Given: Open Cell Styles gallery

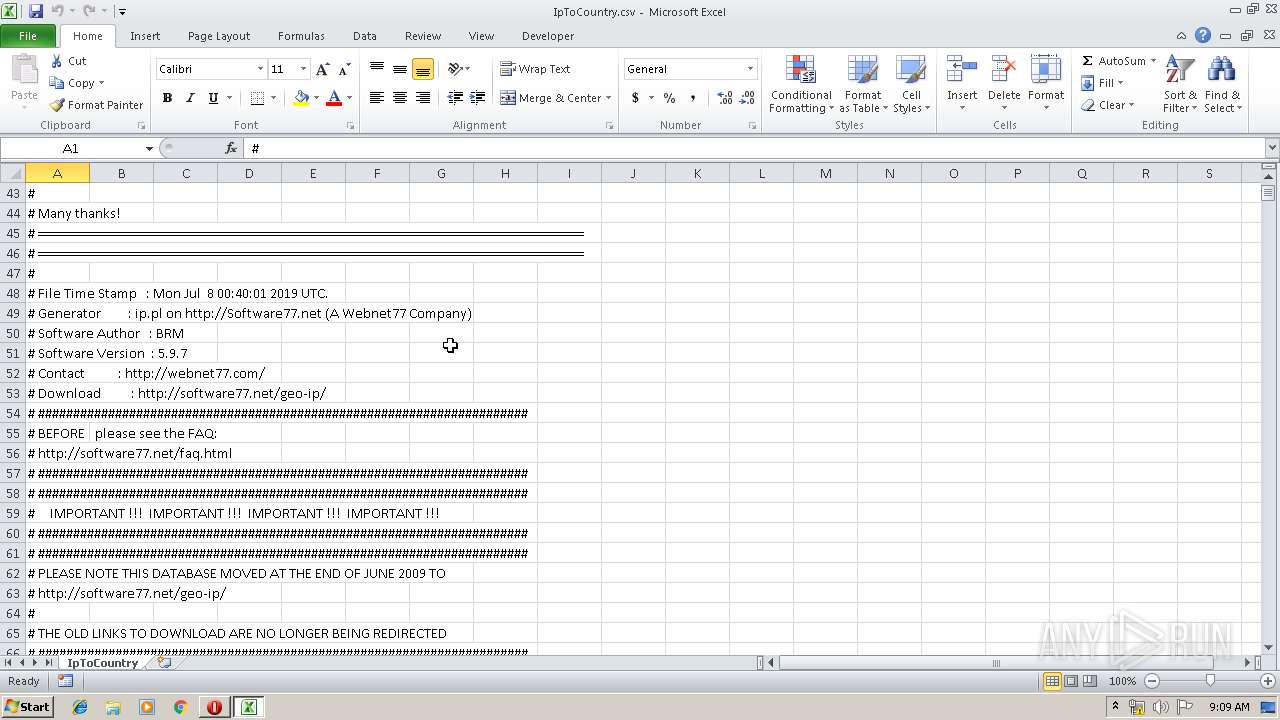Looking at the screenshot, I should 911,85.
